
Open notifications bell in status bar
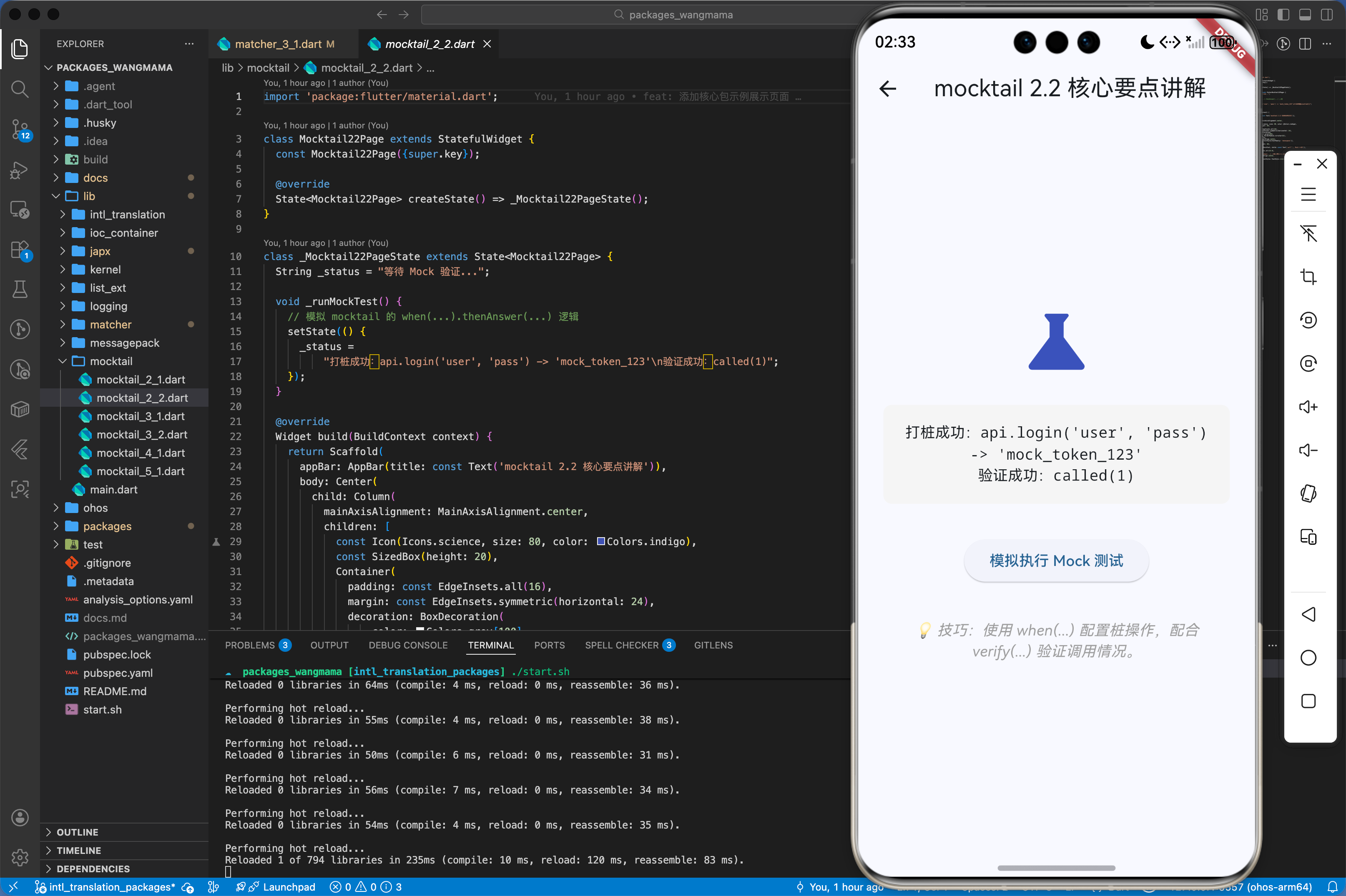pyautogui.click(x=1332, y=887)
